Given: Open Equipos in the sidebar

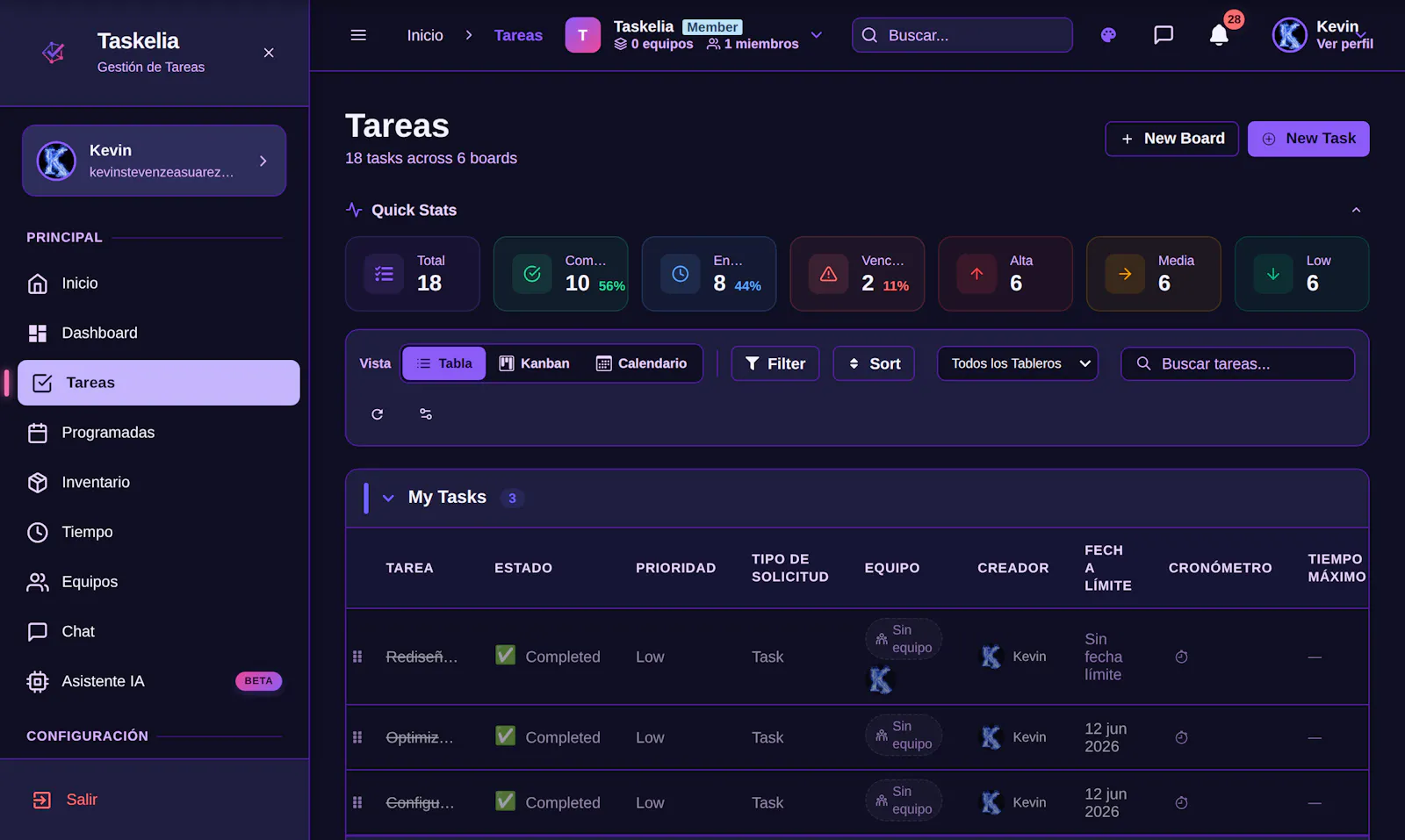Looking at the screenshot, I should click(158, 582).
